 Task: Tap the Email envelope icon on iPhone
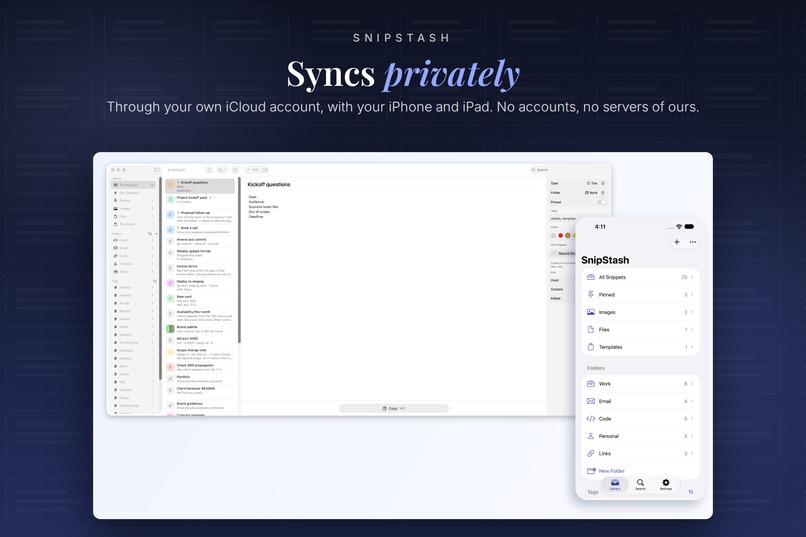click(x=591, y=401)
